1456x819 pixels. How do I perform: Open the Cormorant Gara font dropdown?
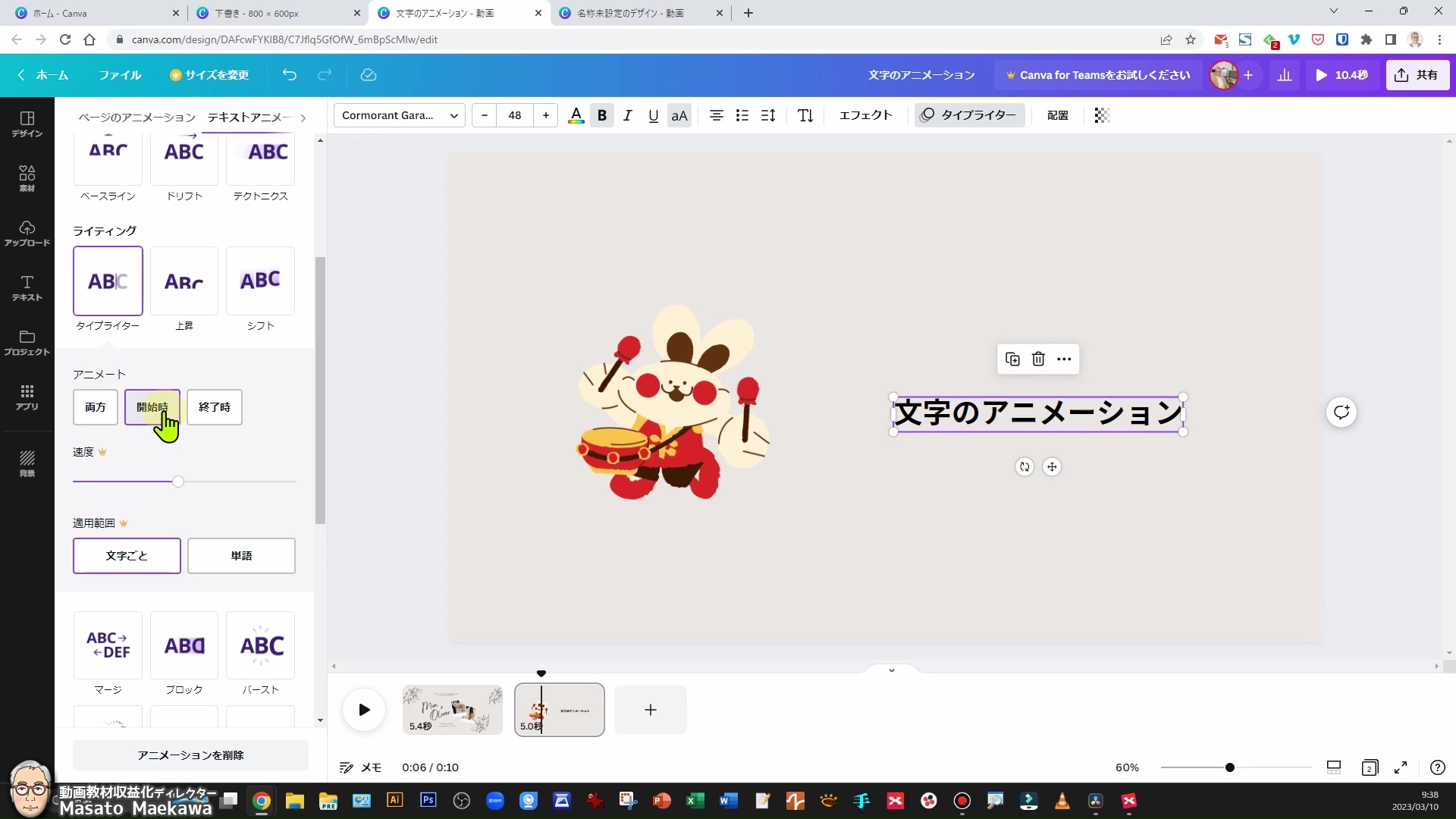pyautogui.click(x=400, y=115)
